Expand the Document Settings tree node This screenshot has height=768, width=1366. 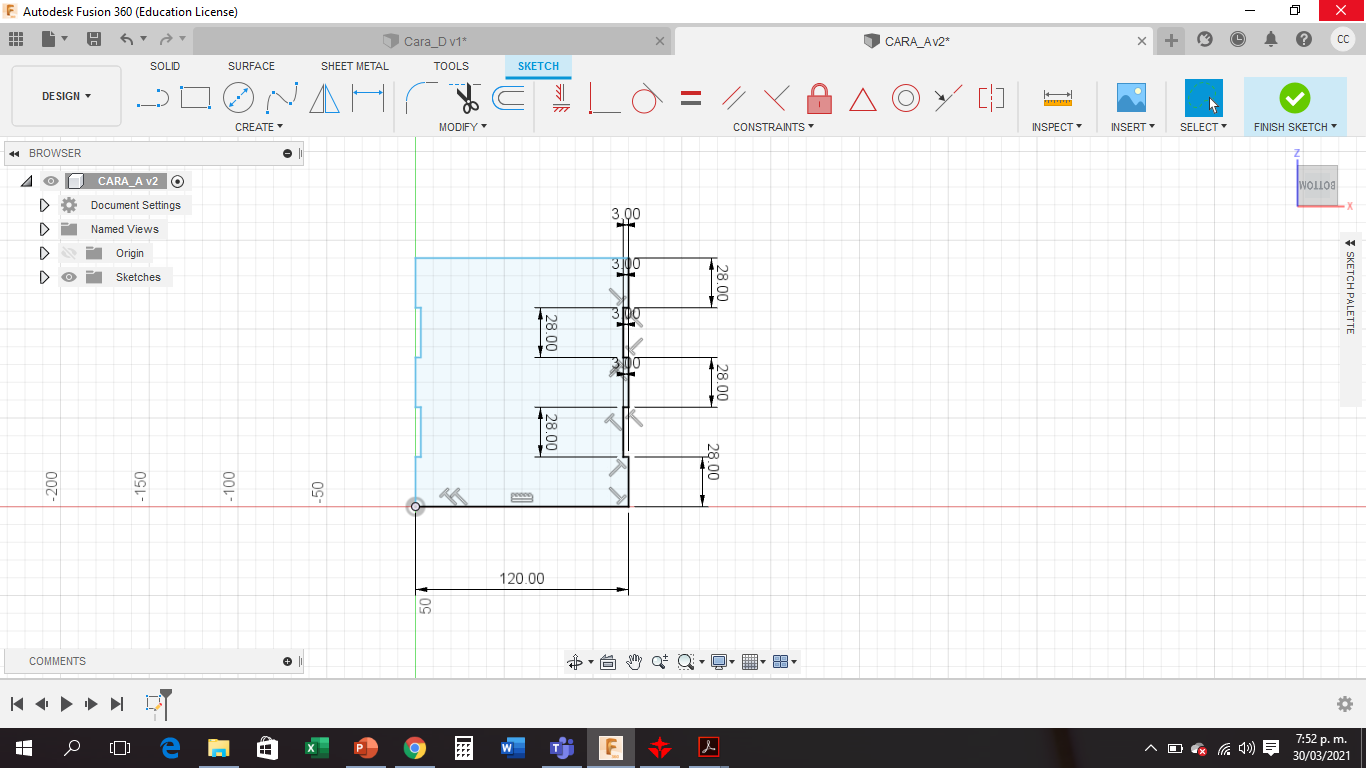pyautogui.click(x=44, y=205)
